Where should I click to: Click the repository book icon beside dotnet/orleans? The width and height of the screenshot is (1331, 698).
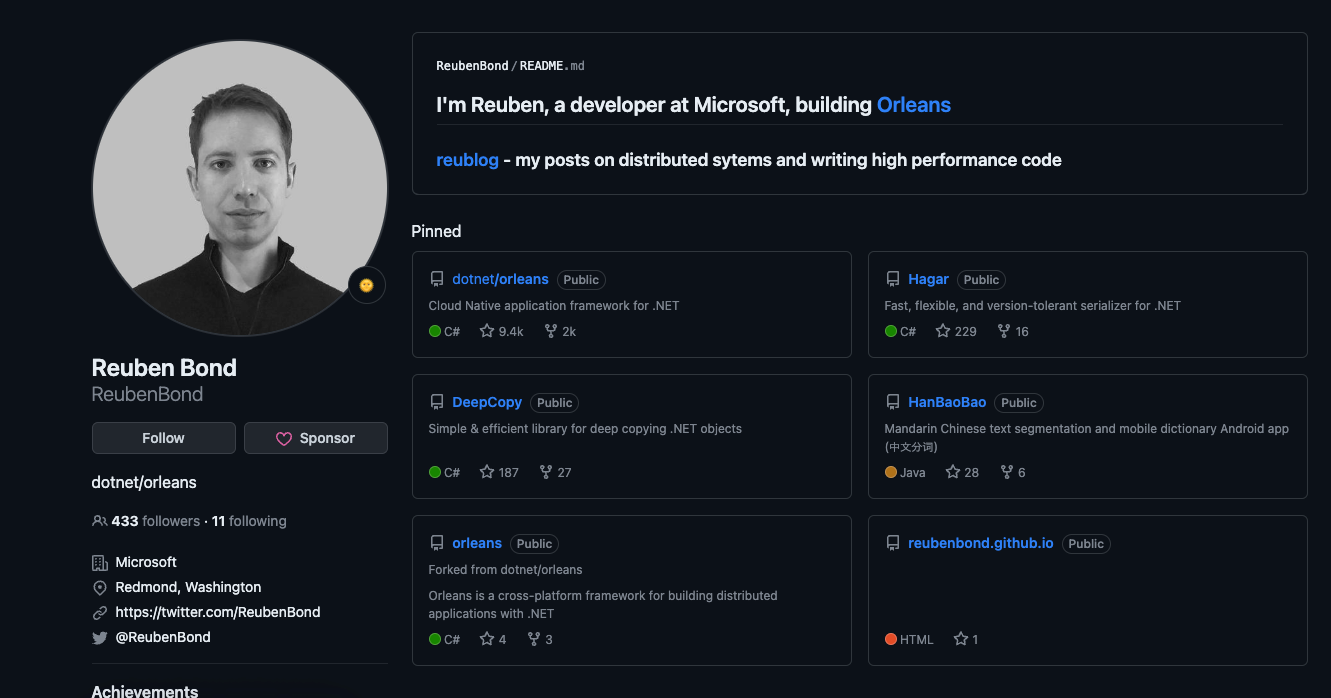pos(437,279)
